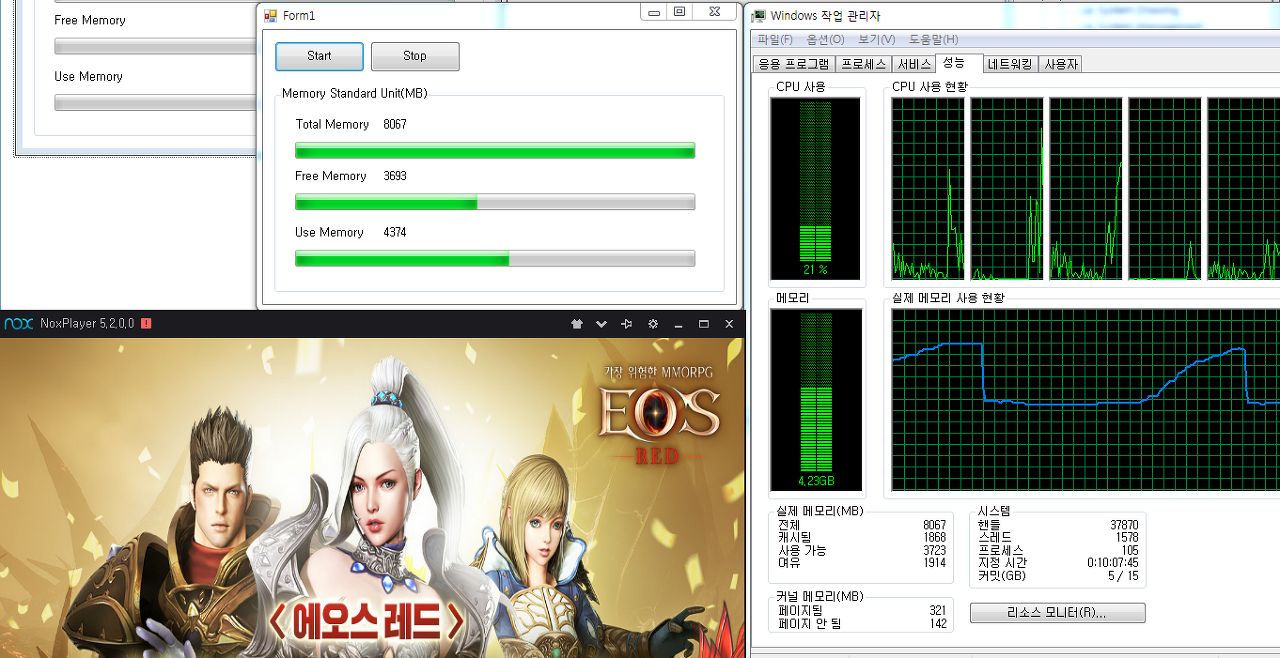This screenshot has height=658, width=1280.
Task: Click the Total Memory progress bar in Form1
Action: tap(495, 150)
